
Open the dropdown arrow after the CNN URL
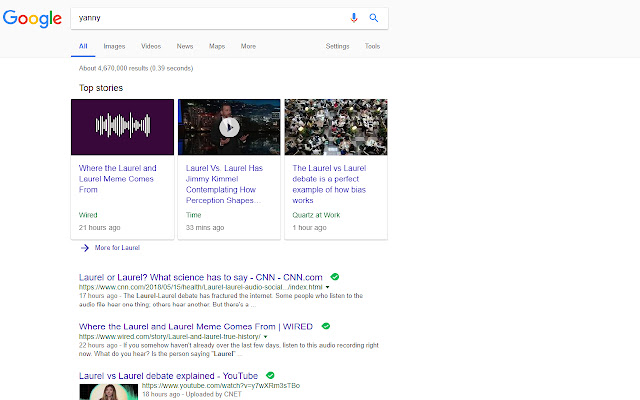[327, 287]
